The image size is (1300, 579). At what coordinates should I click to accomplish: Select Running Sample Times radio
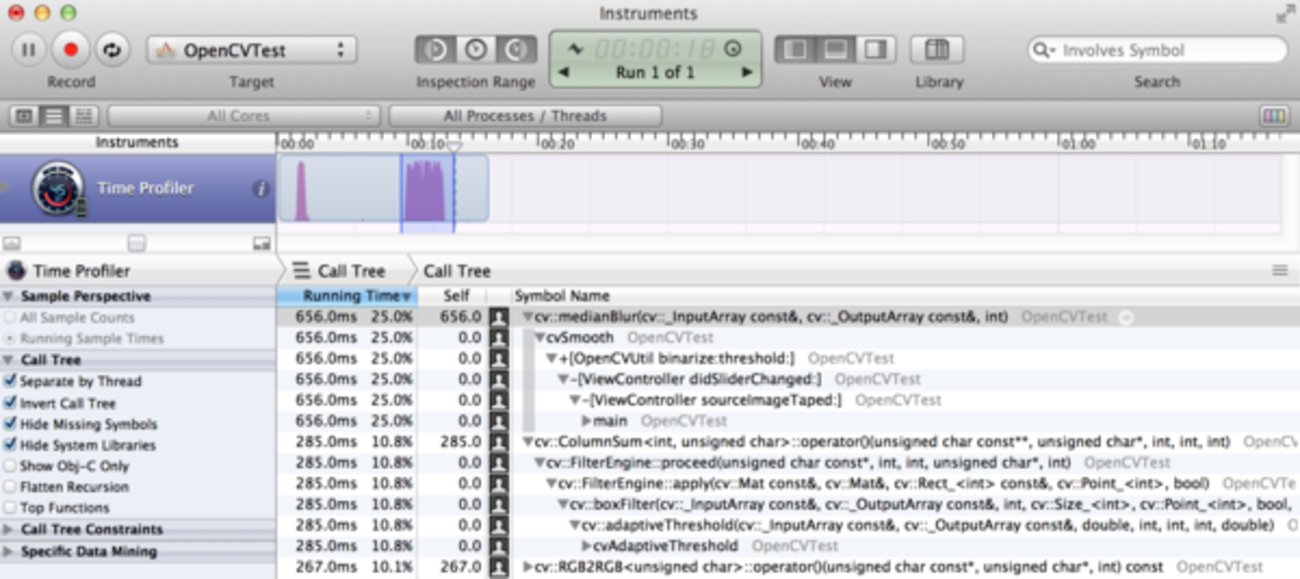point(10,338)
